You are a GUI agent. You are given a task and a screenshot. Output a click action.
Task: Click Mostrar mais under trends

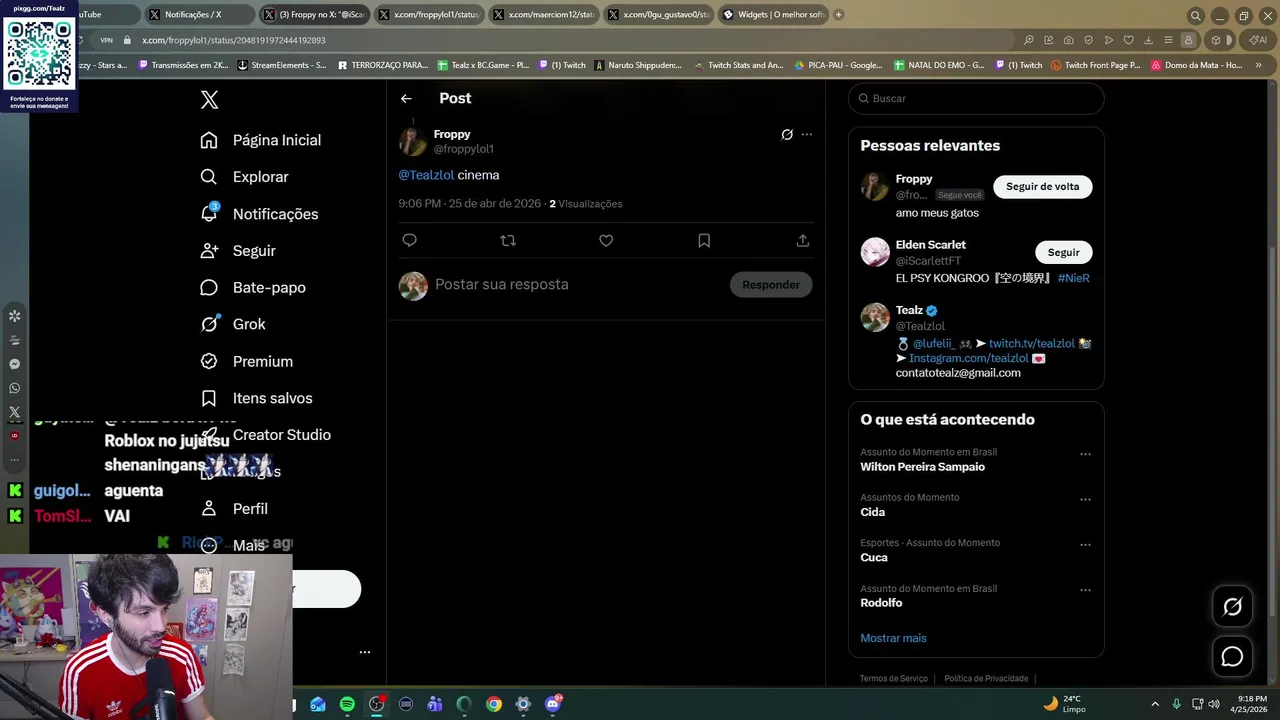tap(893, 638)
